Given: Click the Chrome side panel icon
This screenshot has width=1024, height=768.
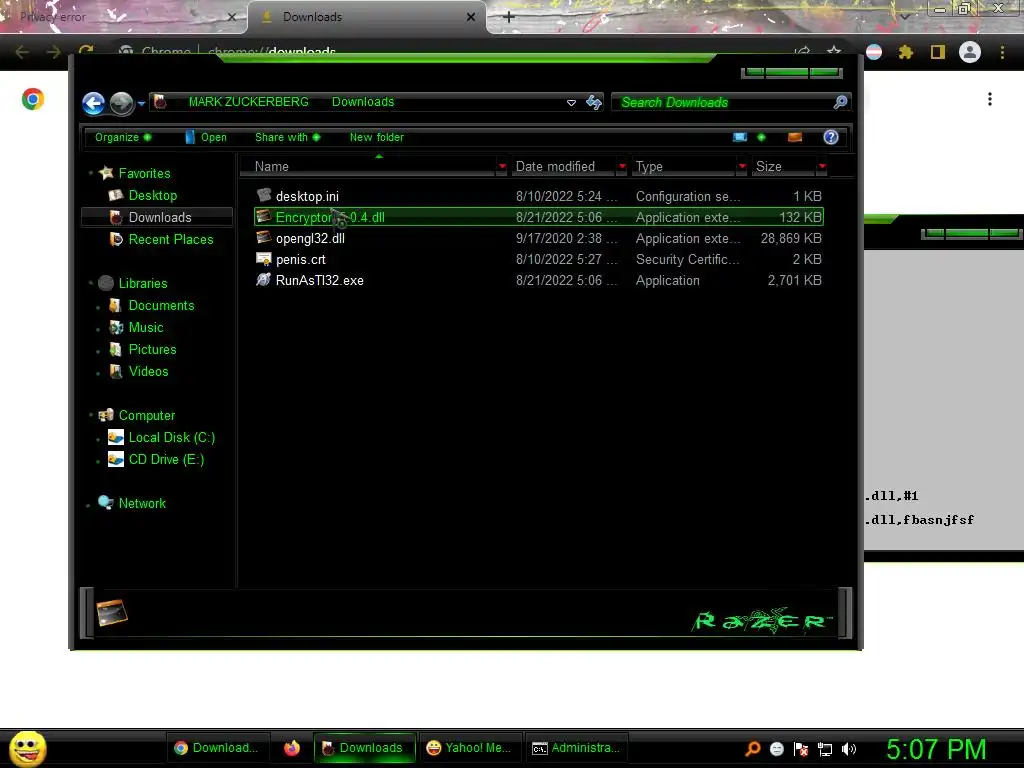Looking at the screenshot, I should [938, 52].
